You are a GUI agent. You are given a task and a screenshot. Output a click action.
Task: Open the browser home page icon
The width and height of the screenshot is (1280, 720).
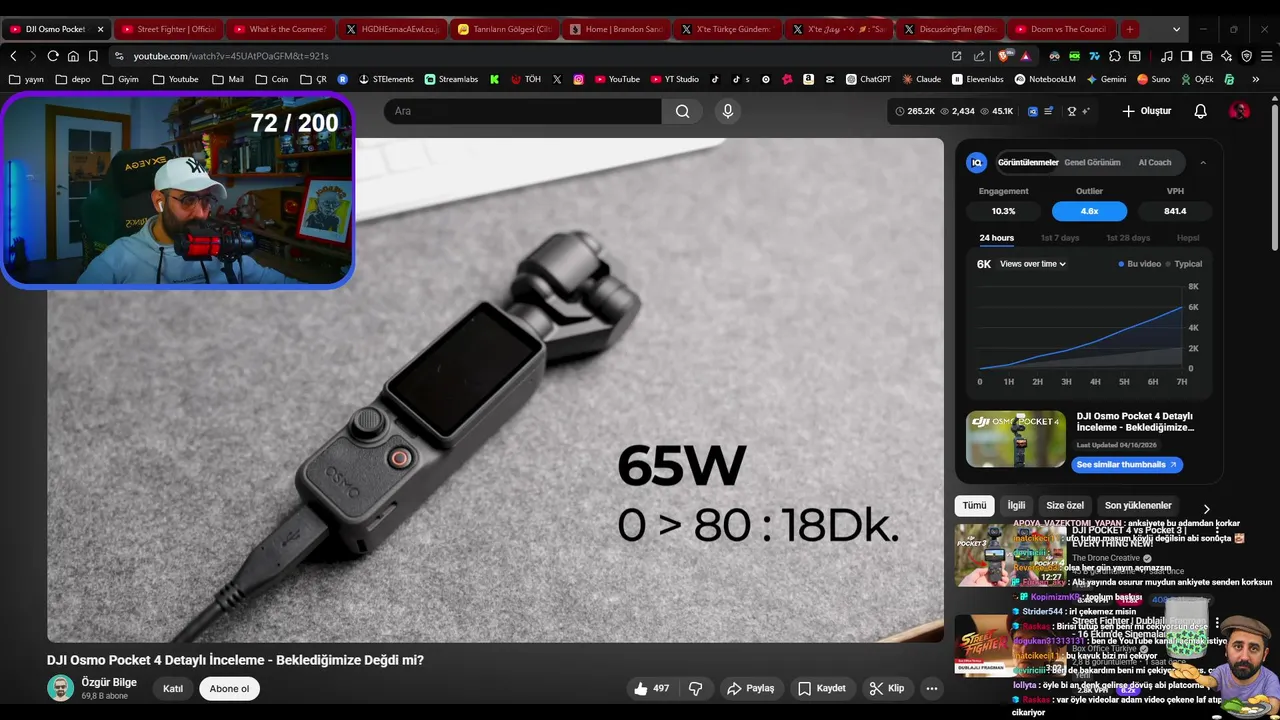click(x=73, y=56)
